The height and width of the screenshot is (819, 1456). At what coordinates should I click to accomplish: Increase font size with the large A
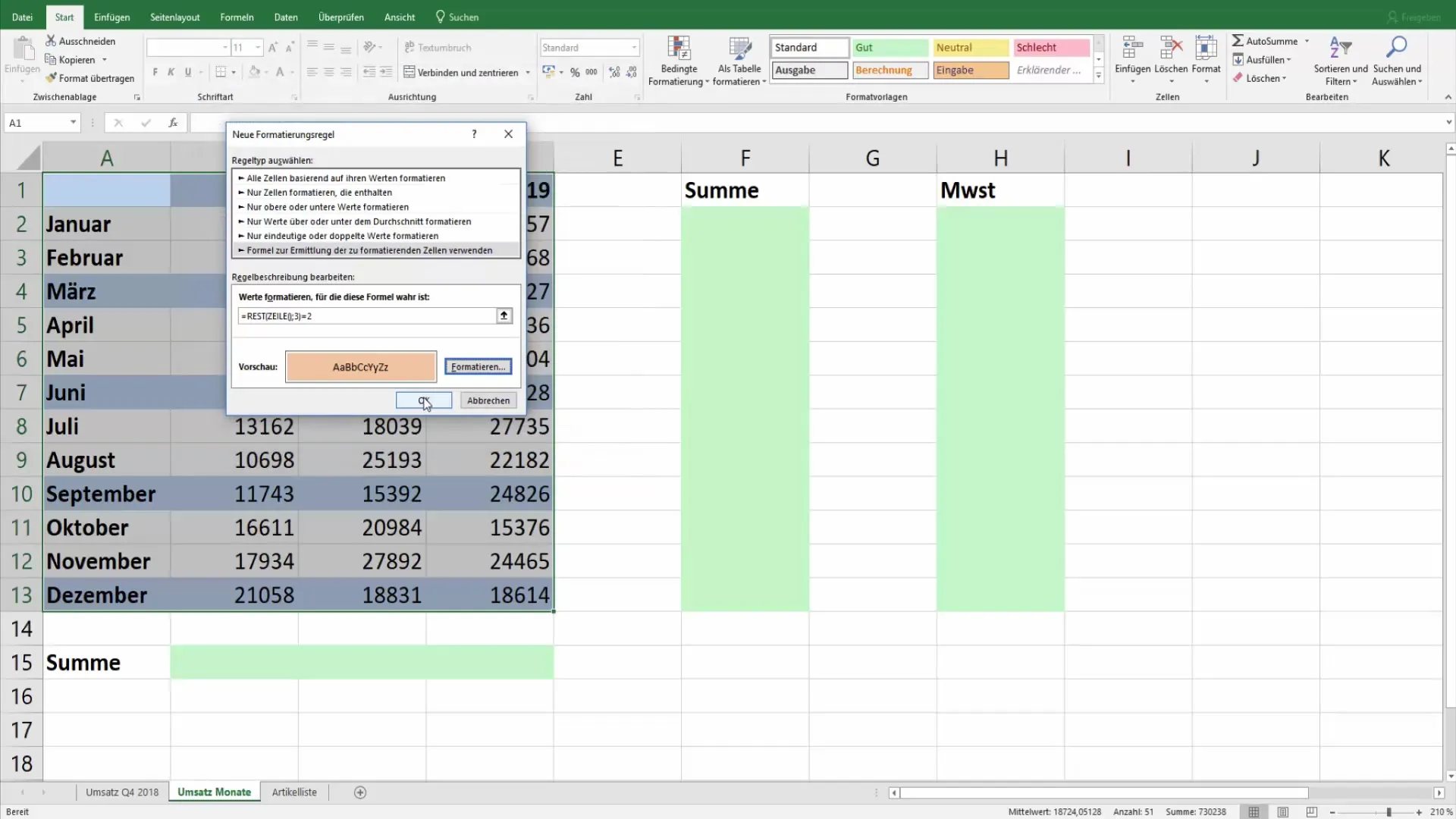point(273,47)
